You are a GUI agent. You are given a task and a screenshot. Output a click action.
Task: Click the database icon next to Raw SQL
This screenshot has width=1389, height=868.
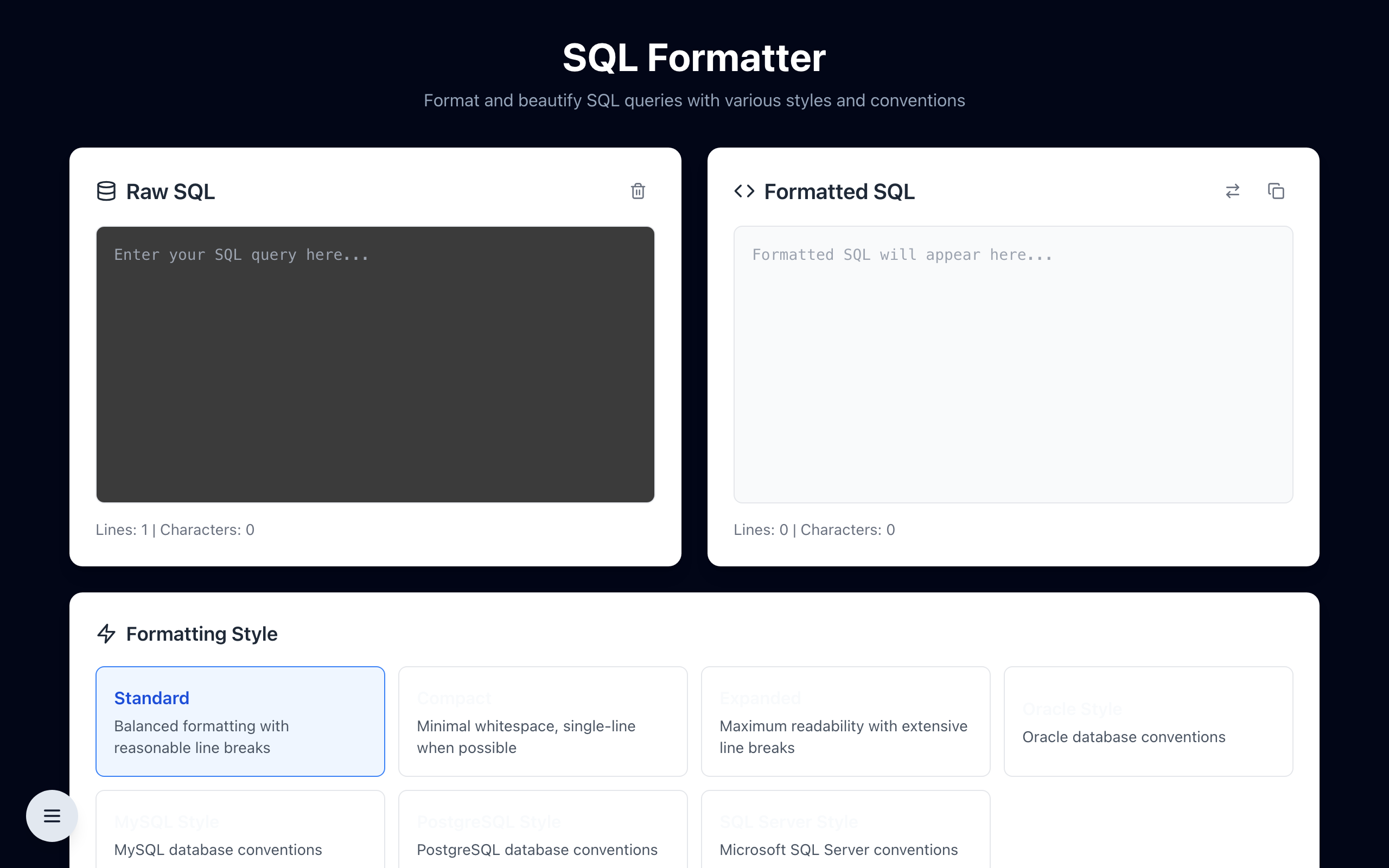(x=106, y=191)
